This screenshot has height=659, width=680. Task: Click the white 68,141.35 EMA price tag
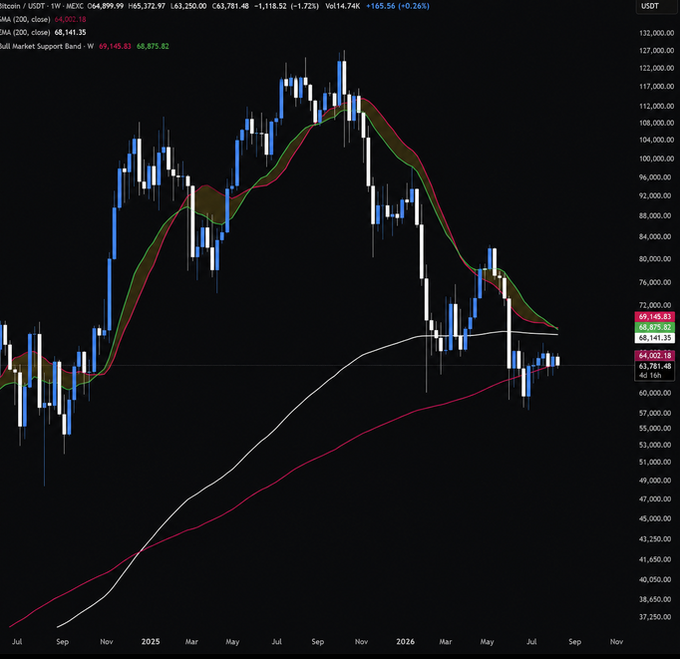click(654, 338)
